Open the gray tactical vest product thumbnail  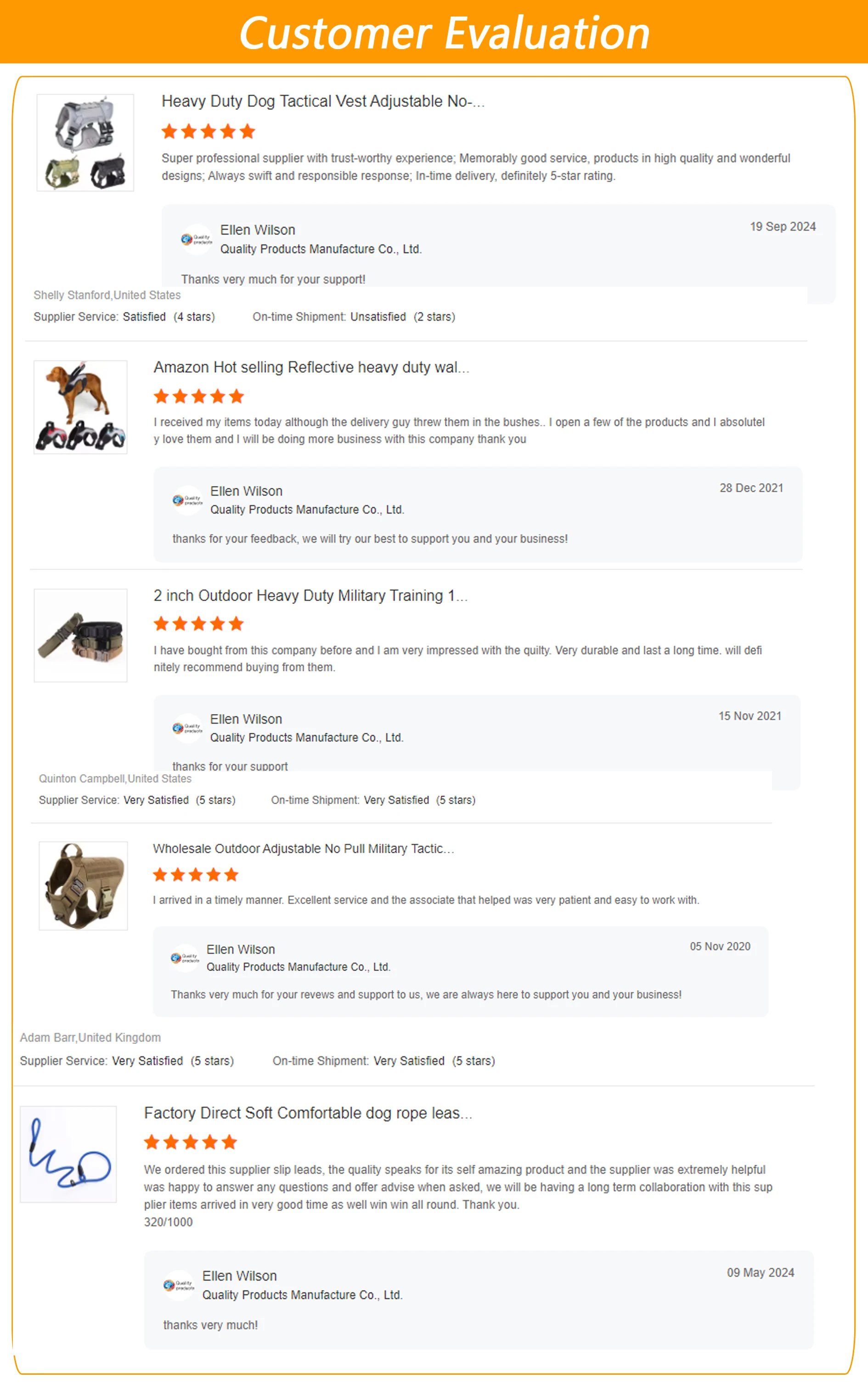[85, 142]
